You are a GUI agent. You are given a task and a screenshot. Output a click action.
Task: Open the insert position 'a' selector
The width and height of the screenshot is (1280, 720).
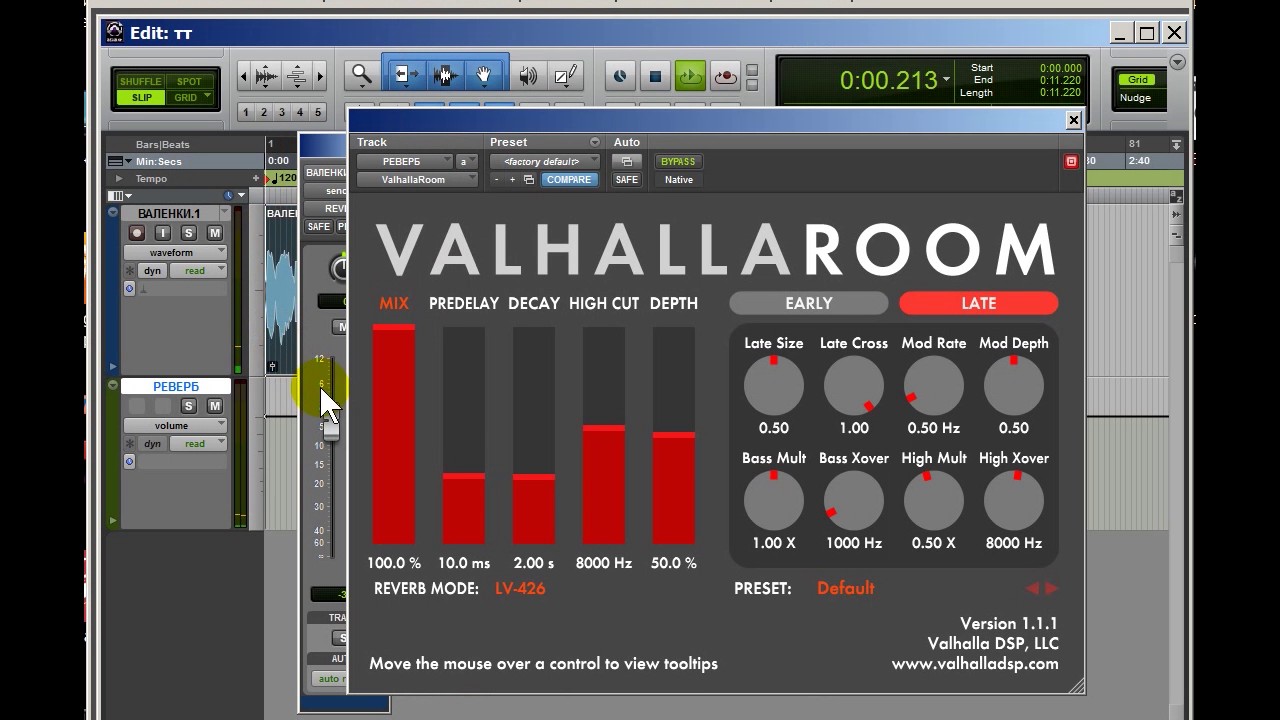(467, 161)
